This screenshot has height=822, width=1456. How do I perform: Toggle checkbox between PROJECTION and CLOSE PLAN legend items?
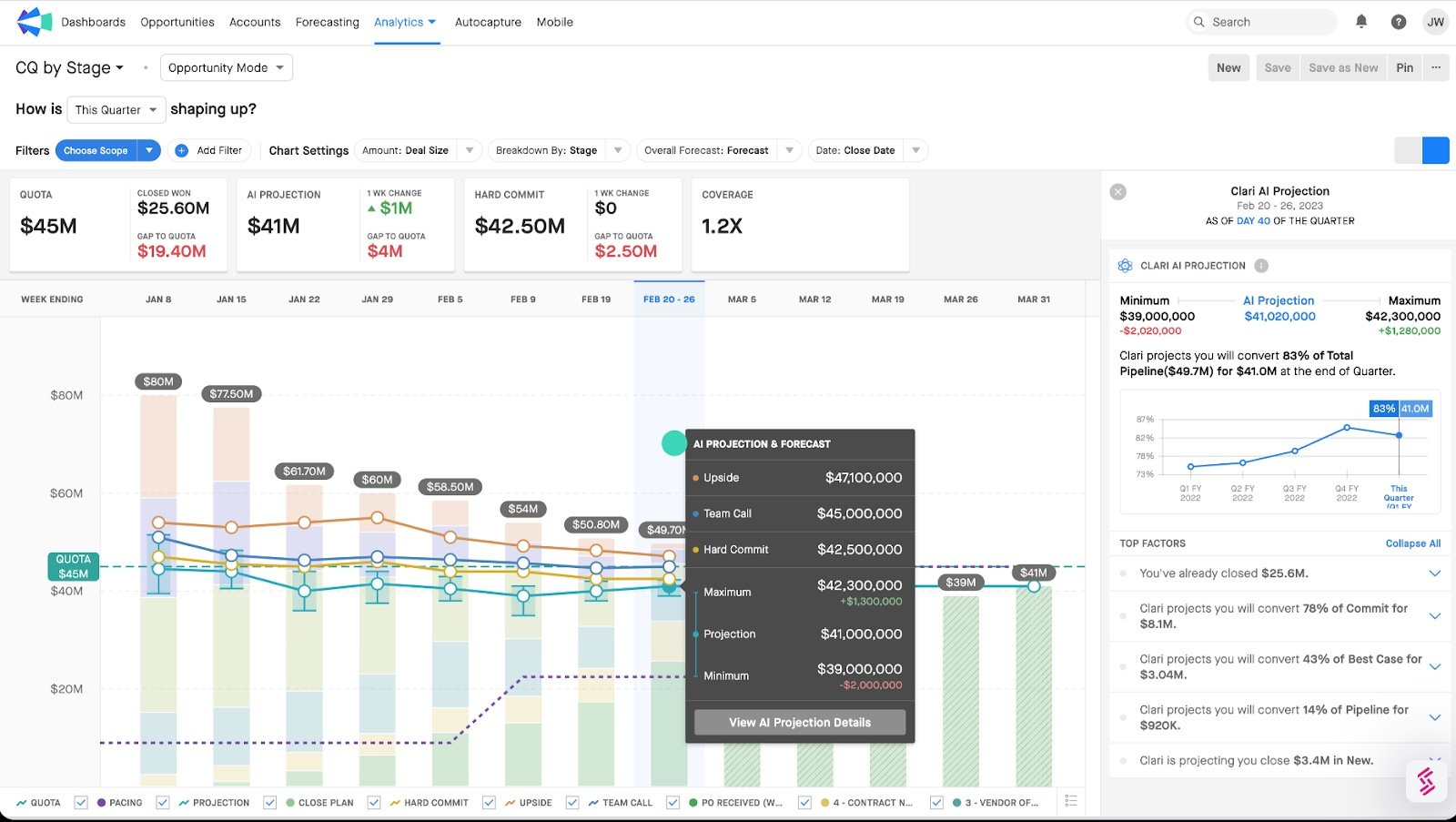(x=269, y=802)
